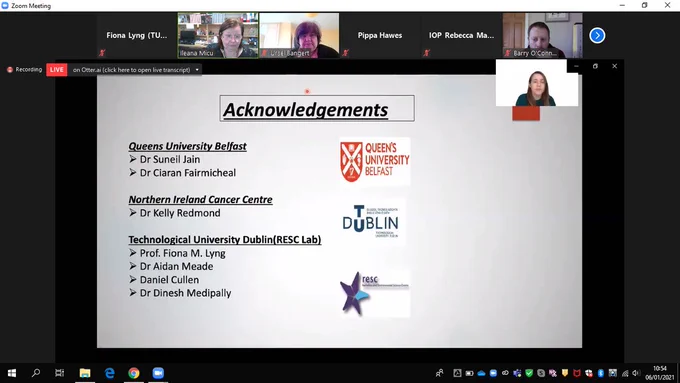Click muted mic icon on Ursel Bangert tile
This screenshot has width=680, height=383.
pos(265,53)
